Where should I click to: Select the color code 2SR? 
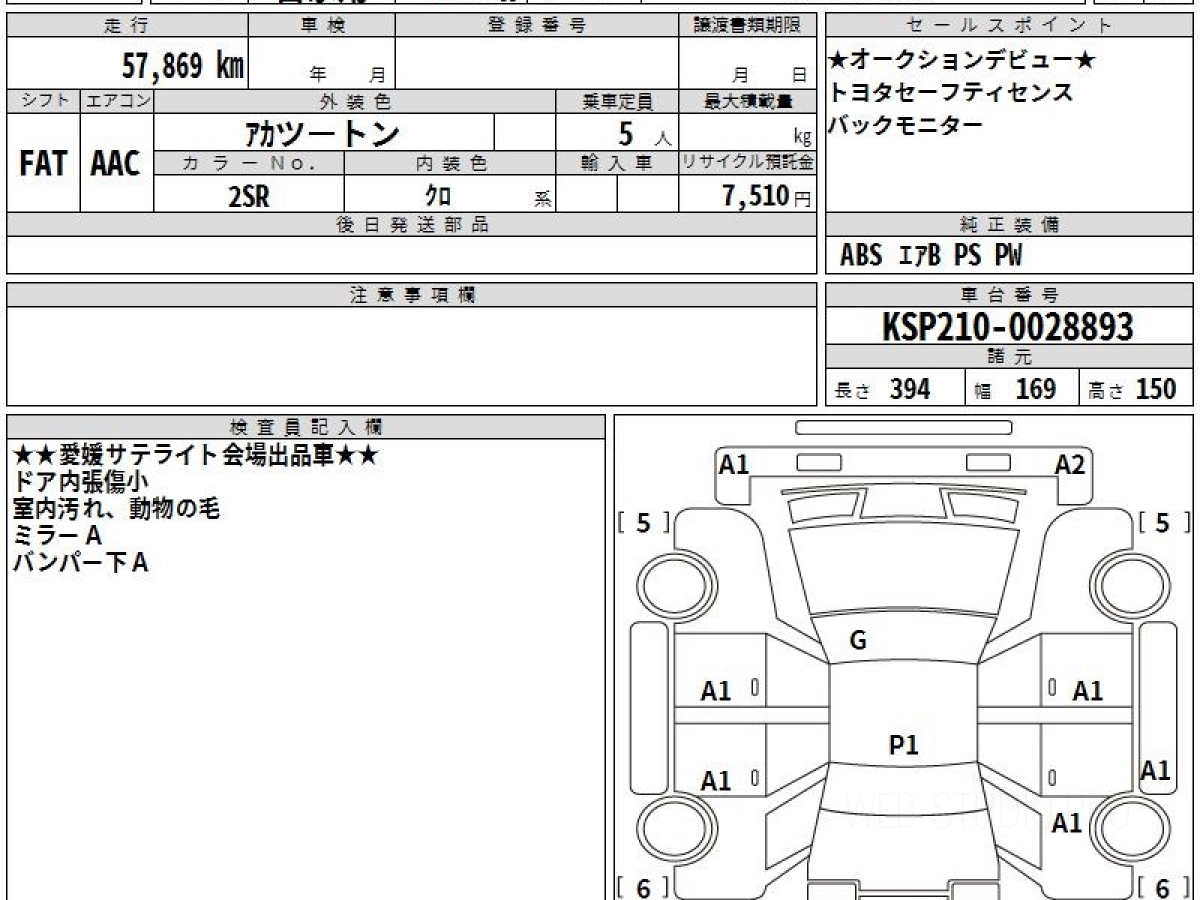click(249, 195)
